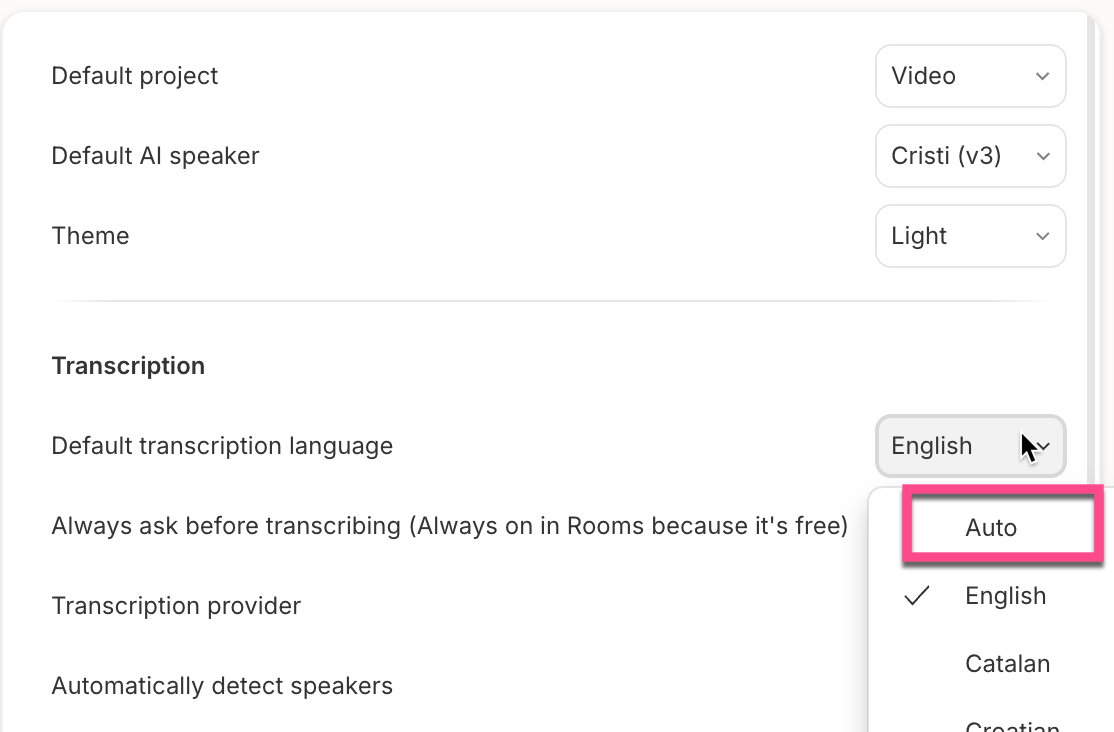Click the checkmark icon beside English

[x=917, y=596]
